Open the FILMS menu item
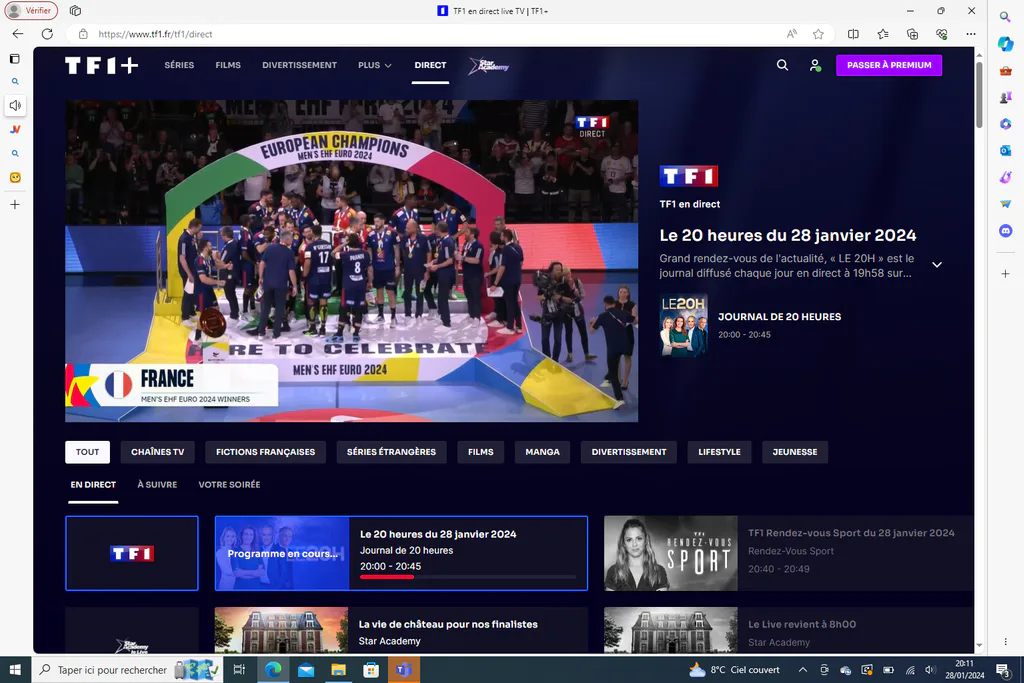Viewport: 1024px width, 683px height. [x=228, y=65]
